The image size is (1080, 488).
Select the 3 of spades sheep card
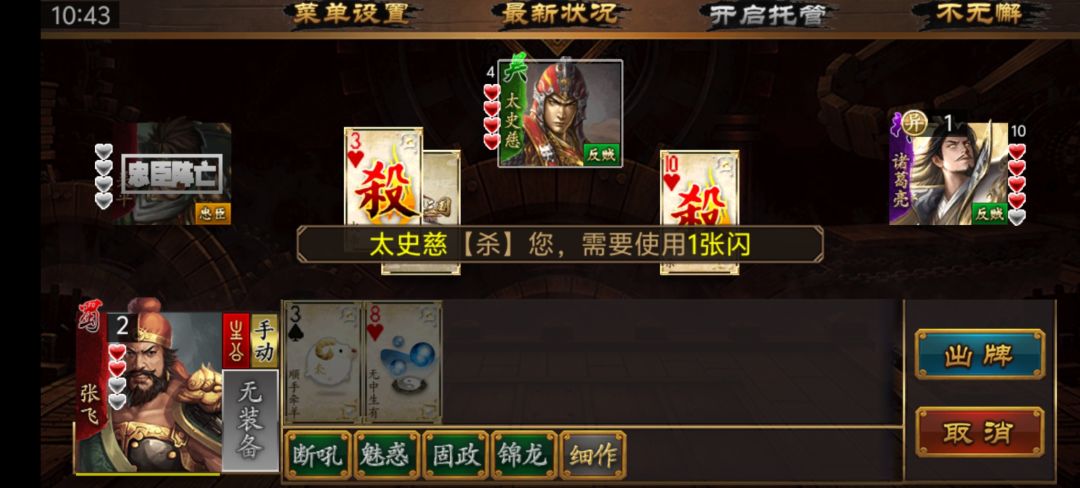(x=322, y=362)
